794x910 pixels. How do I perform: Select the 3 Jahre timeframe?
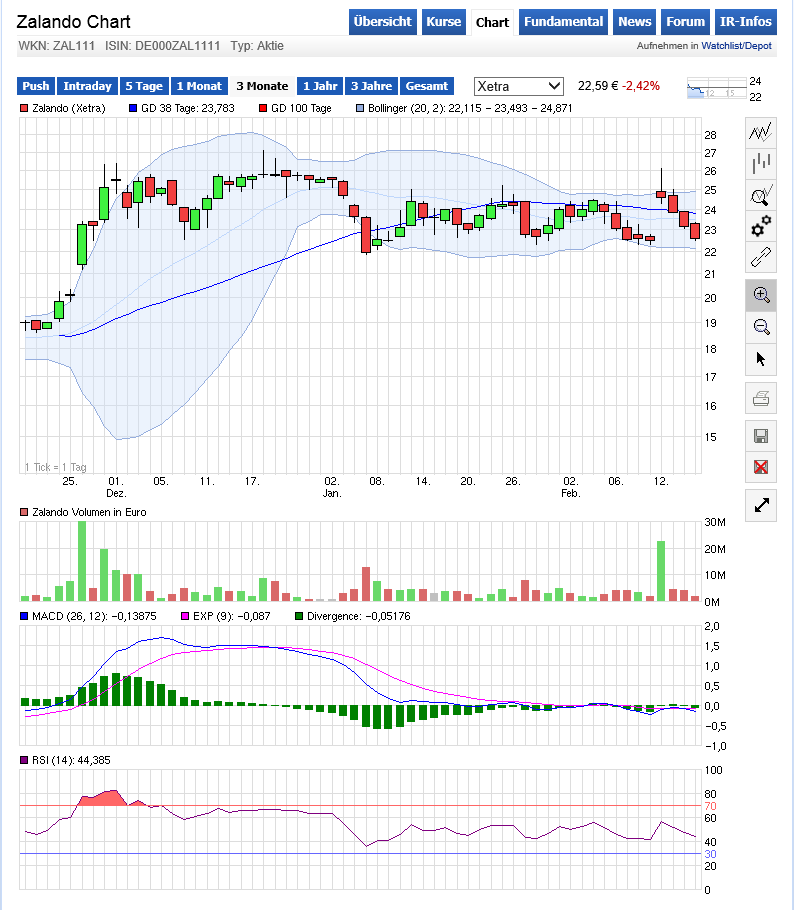point(371,86)
